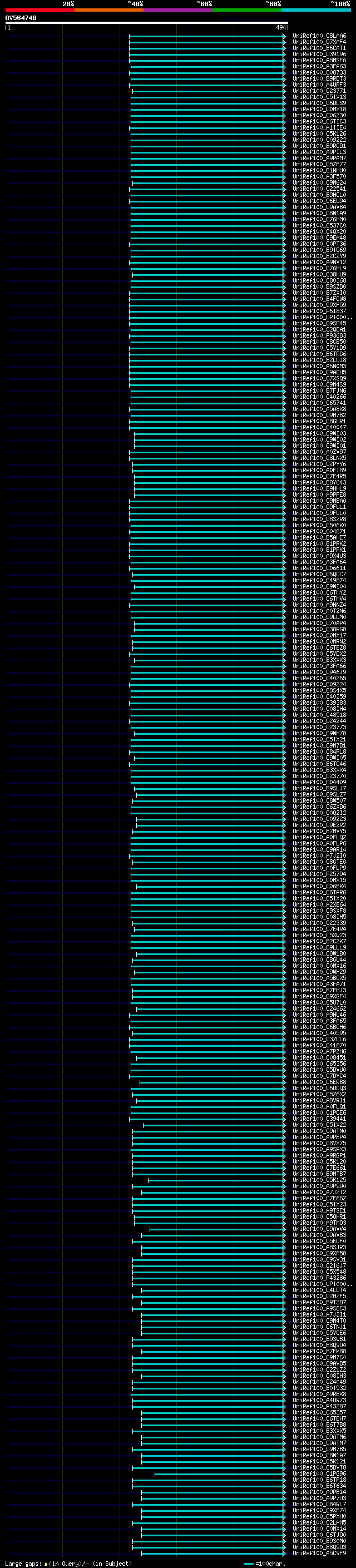
Task: Select hit UniRef100_Q76HM0
Action: [319, 219]
